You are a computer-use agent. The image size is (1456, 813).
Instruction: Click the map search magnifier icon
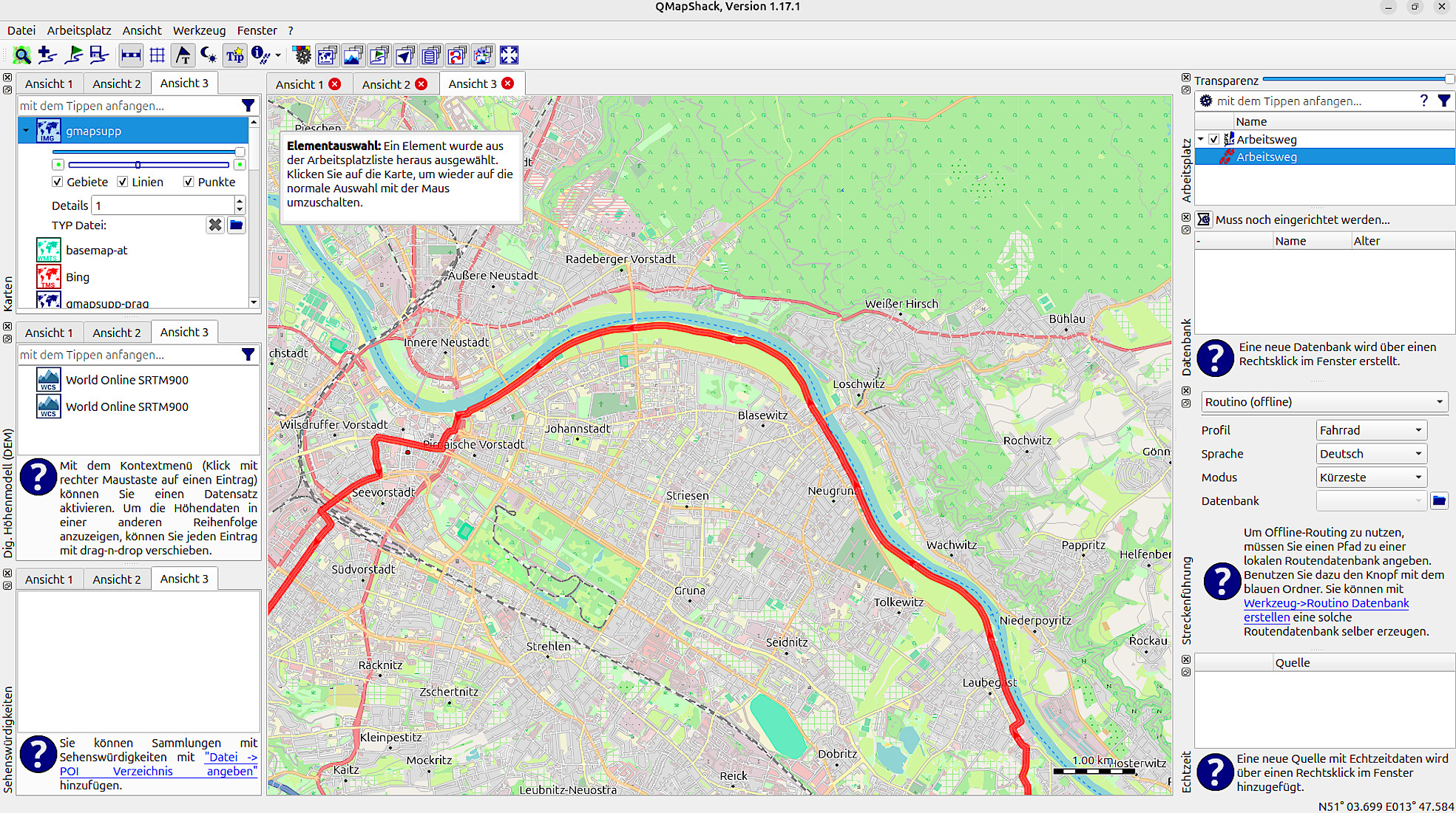point(22,55)
